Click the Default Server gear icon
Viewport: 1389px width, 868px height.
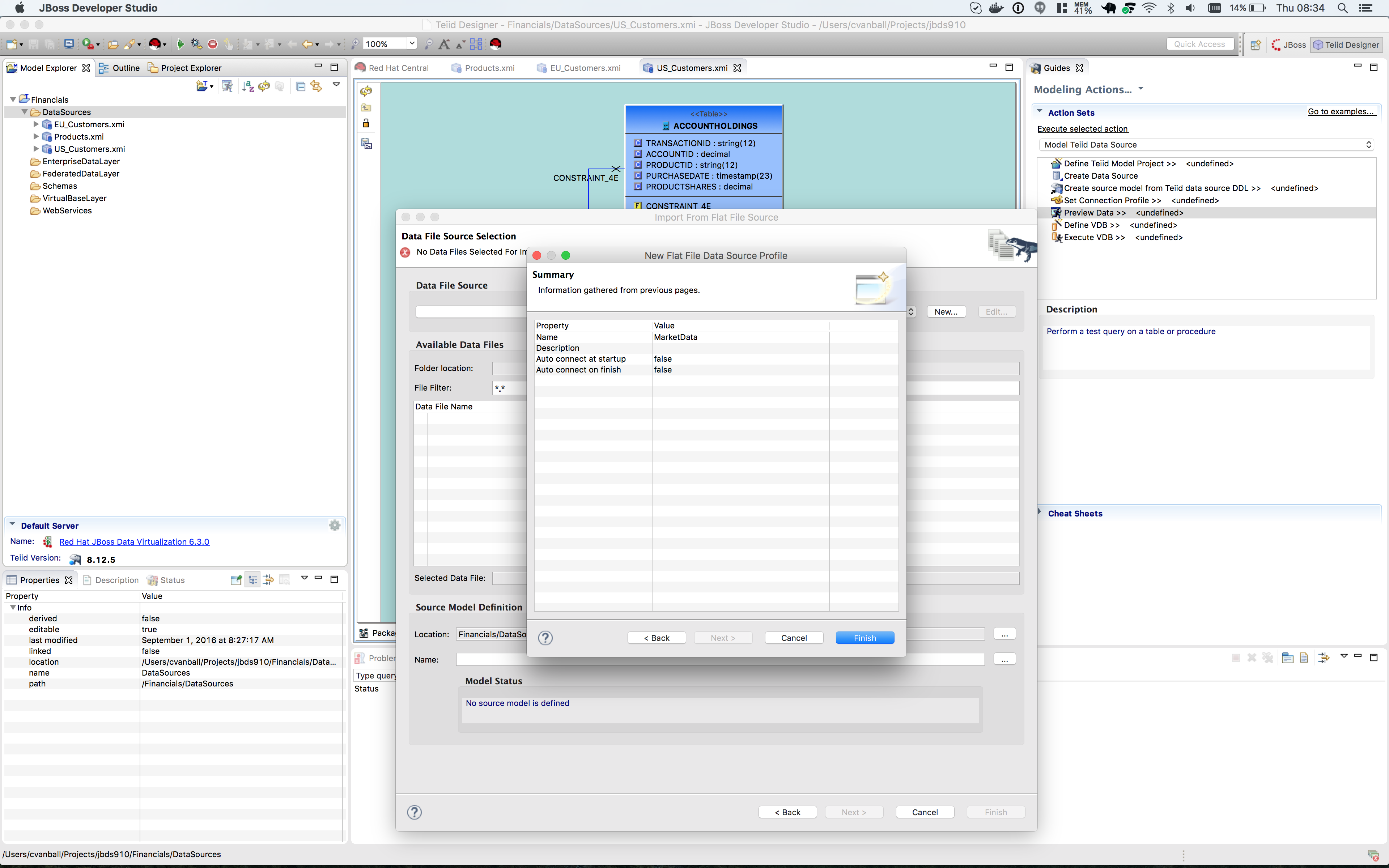tap(335, 525)
